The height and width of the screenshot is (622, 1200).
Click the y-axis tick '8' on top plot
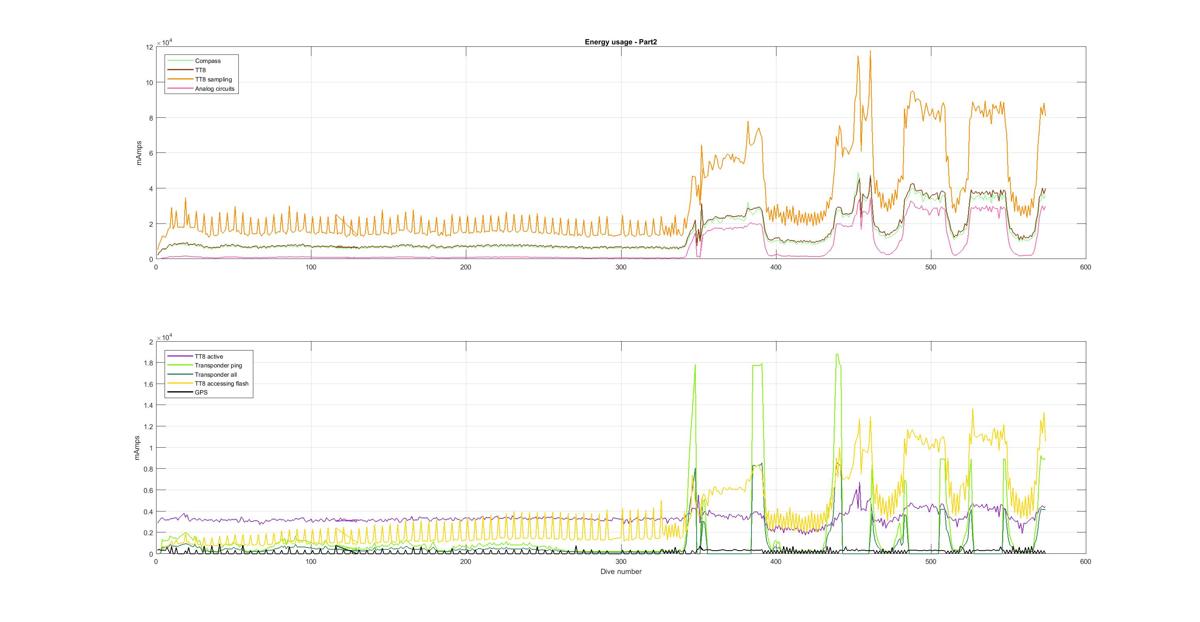coord(150,118)
